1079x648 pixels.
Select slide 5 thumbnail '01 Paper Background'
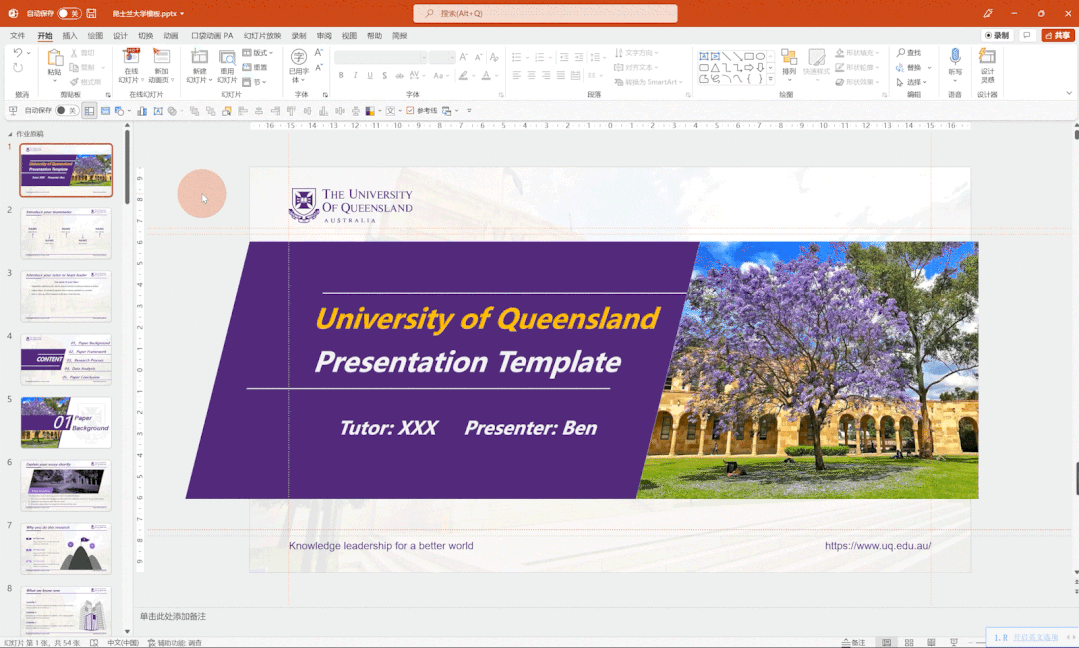coord(66,422)
